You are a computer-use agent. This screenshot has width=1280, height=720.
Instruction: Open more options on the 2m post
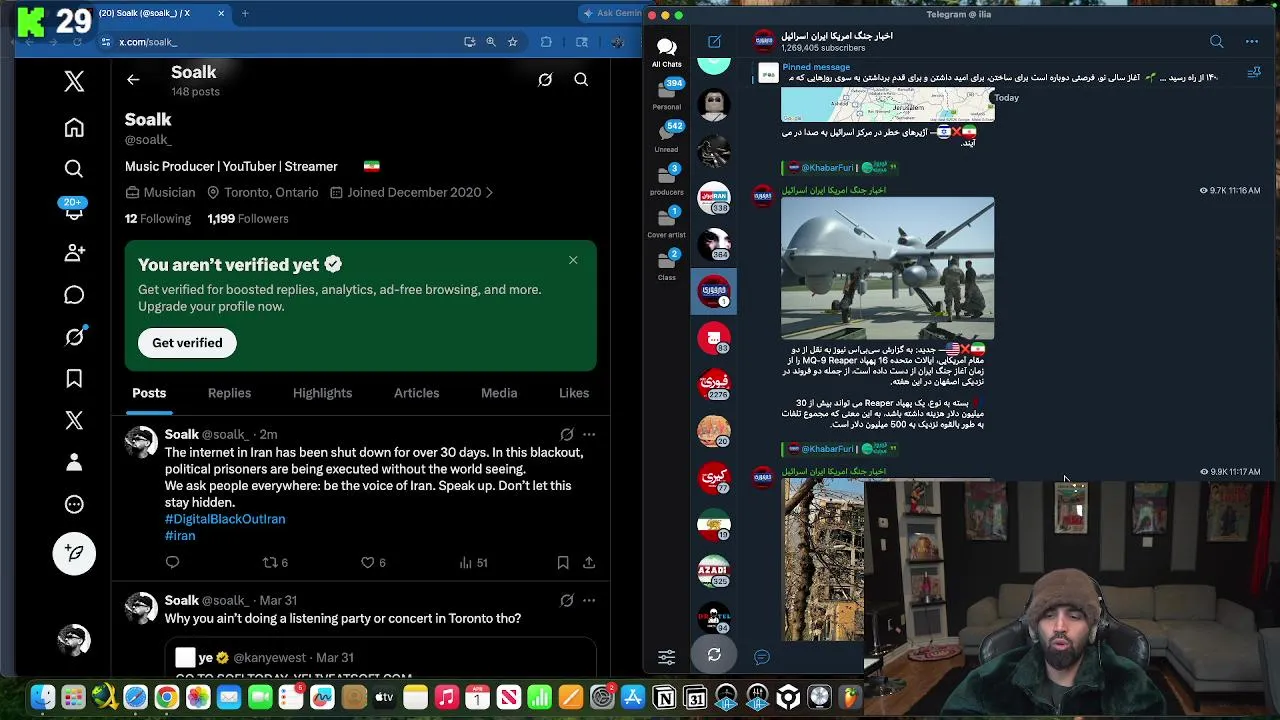pos(589,434)
